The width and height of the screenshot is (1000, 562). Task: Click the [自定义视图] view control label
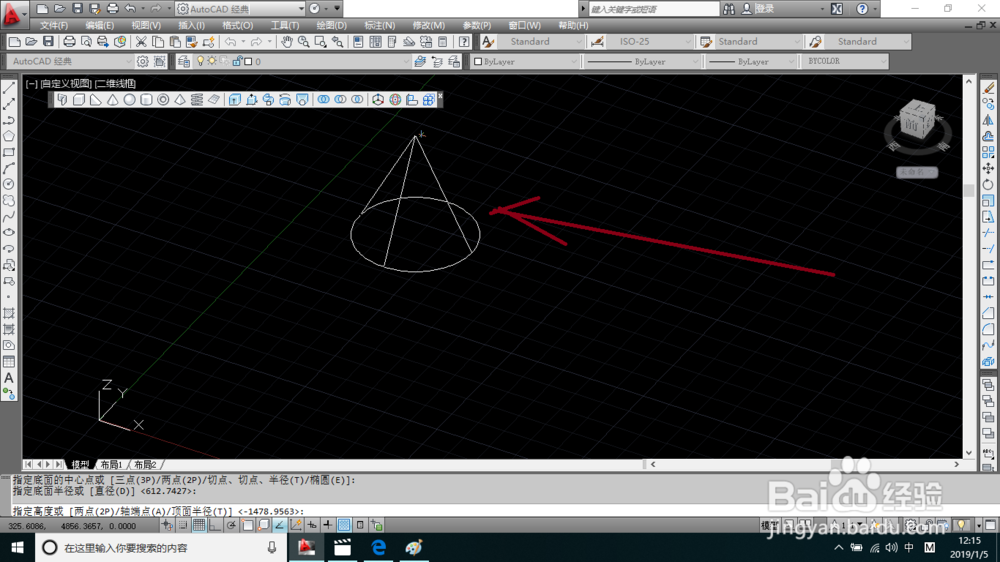(x=66, y=84)
